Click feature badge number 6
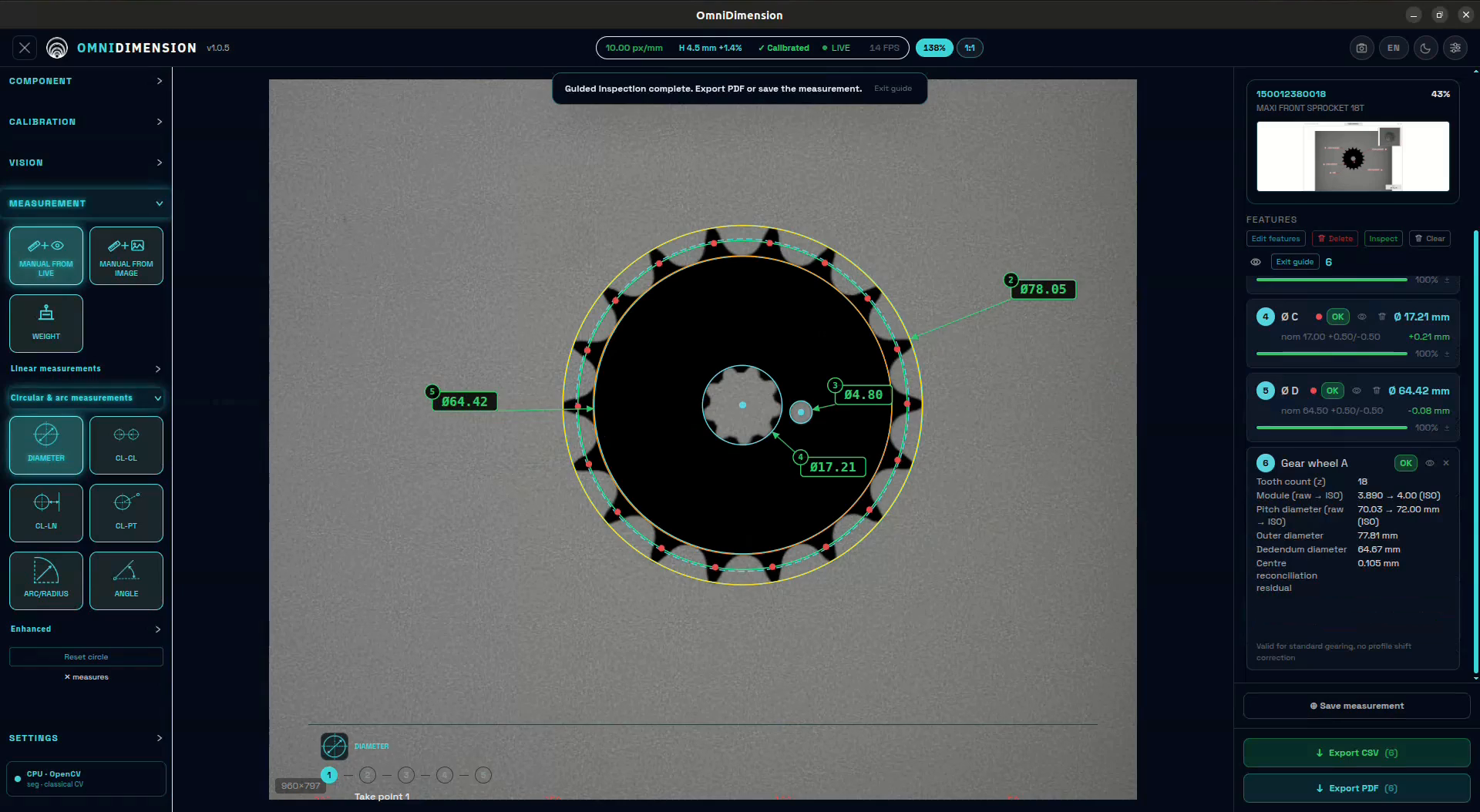 pos(1266,463)
